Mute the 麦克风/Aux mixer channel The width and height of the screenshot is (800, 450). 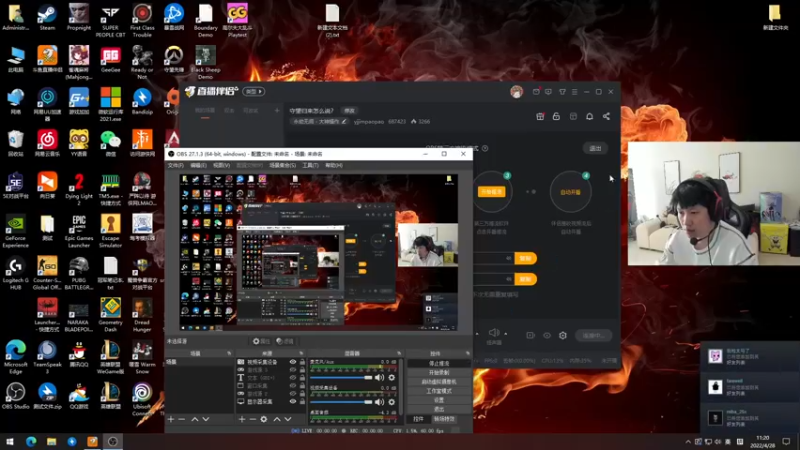pyautogui.click(x=379, y=378)
